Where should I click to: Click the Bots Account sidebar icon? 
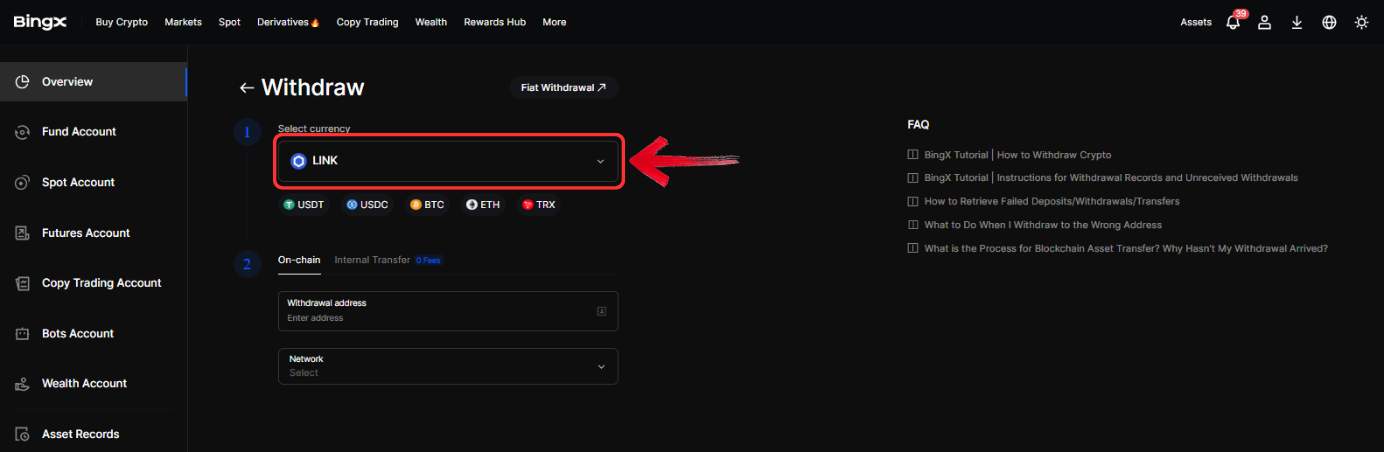point(22,334)
